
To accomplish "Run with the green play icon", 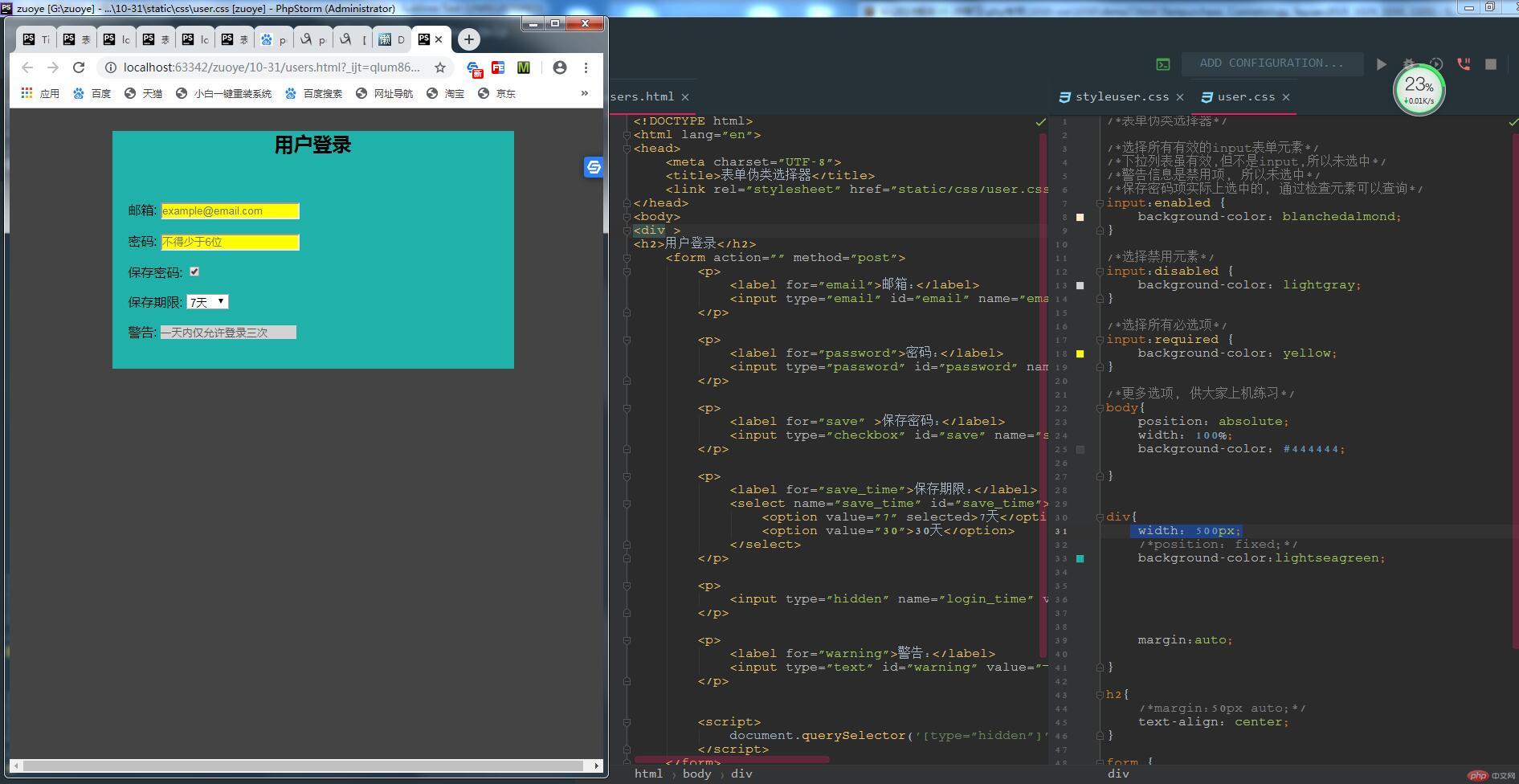I will pos(1382,64).
